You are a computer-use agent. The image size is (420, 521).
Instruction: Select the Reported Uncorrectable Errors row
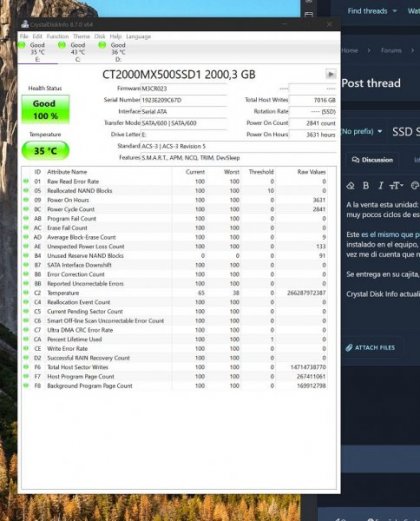point(175,284)
